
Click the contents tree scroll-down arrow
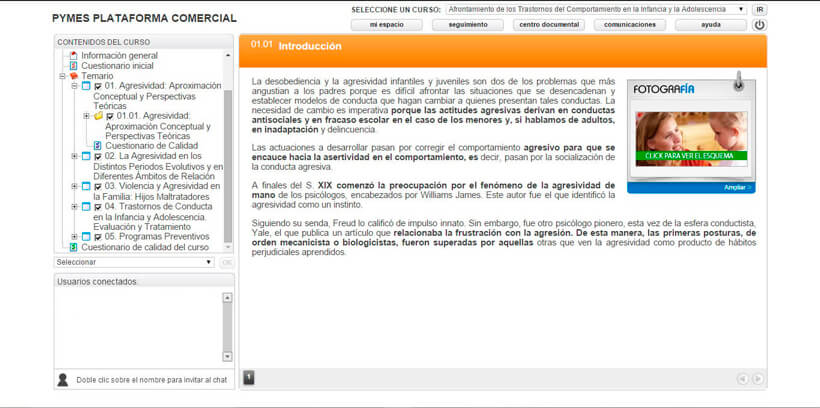pyautogui.click(x=228, y=247)
